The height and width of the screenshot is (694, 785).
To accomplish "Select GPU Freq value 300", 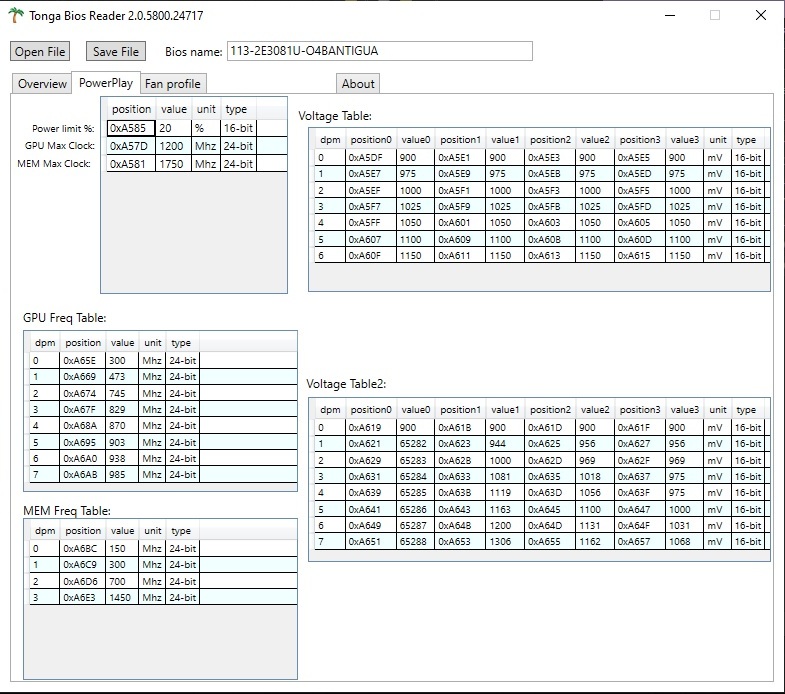I will (x=122, y=361).
